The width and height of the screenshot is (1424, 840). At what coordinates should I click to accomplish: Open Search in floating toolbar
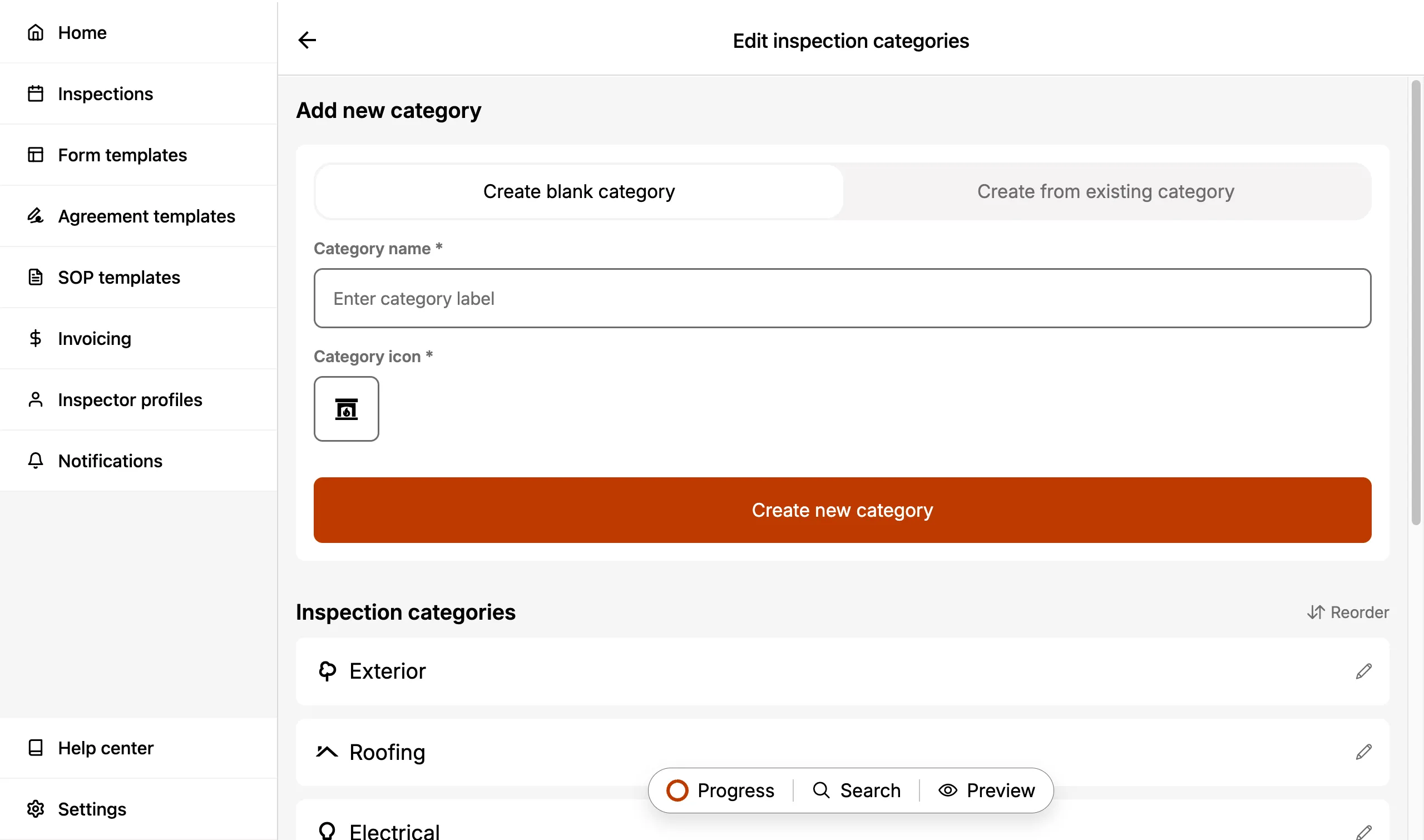pos(856,790)
